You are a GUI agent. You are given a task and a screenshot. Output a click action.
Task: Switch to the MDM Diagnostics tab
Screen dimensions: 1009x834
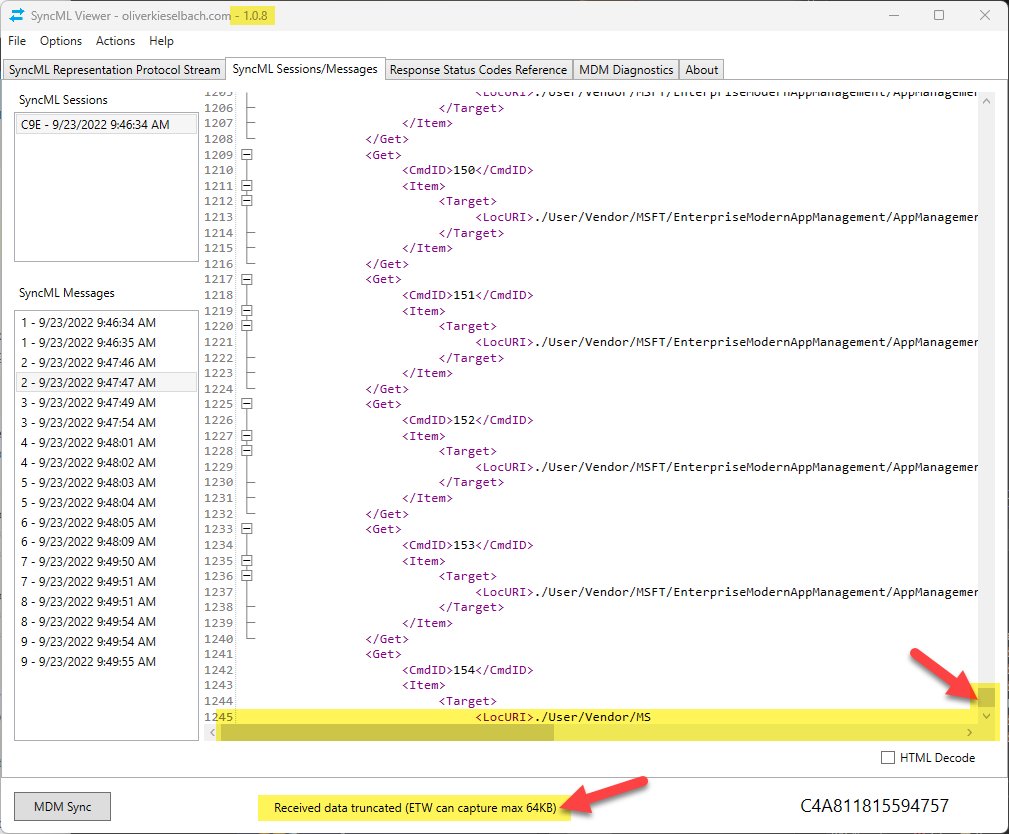pos(625,70)
